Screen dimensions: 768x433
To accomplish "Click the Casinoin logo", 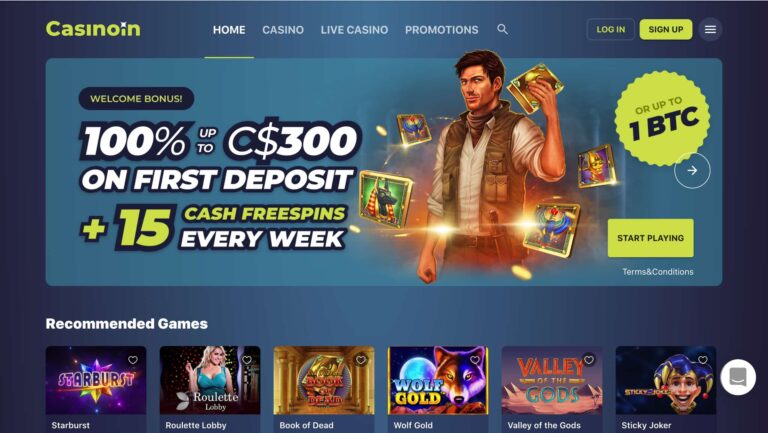I will tap(93, 29).
